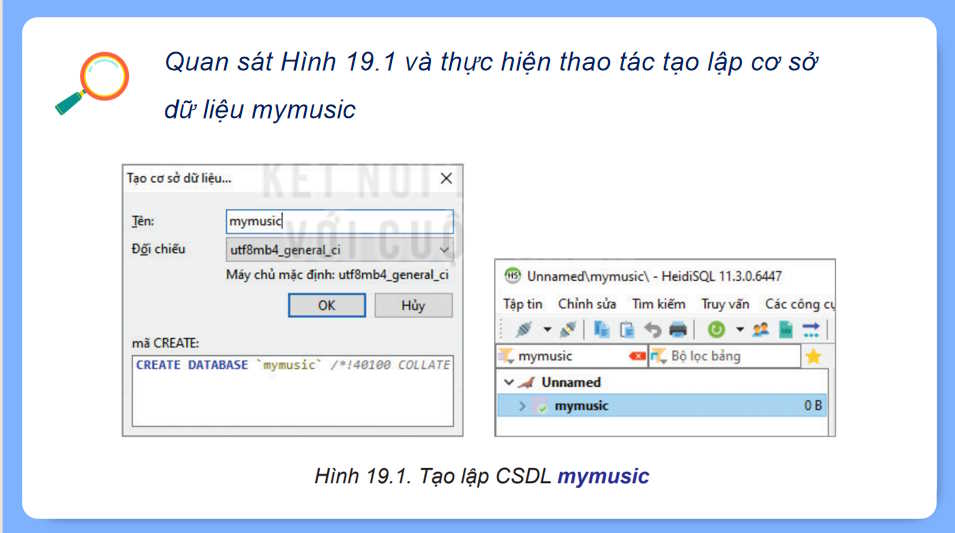This screenshot has width=955, height=533.
Task: Click the HeidiSQL logo in title bar
Action: click(513, 276)
